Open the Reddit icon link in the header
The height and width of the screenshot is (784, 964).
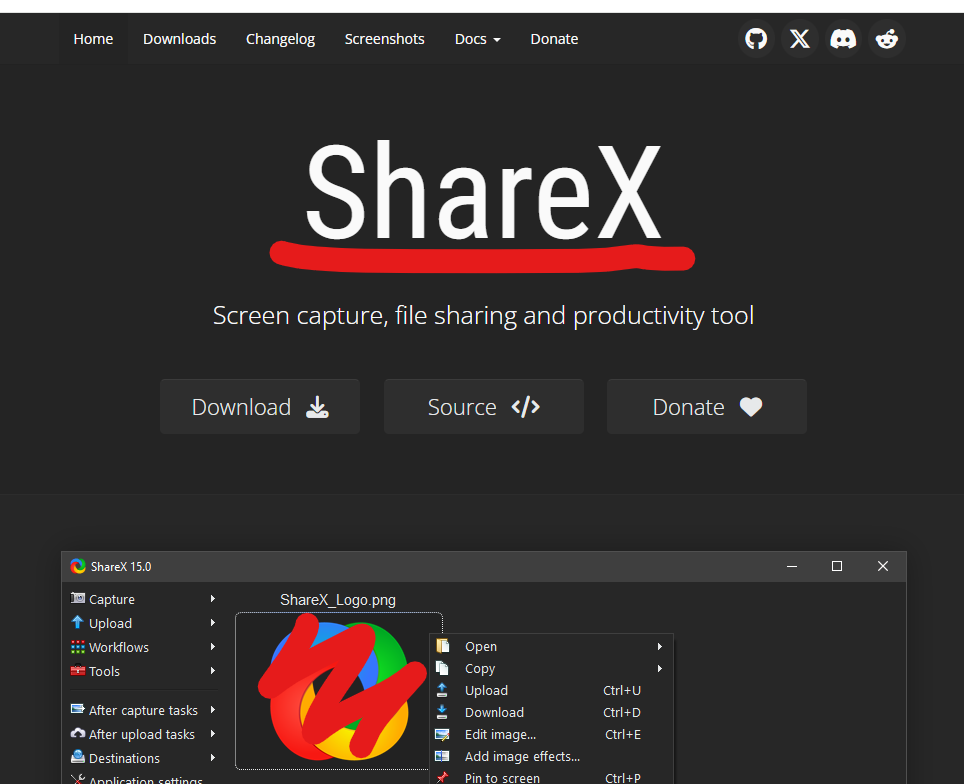pos(887,39)
